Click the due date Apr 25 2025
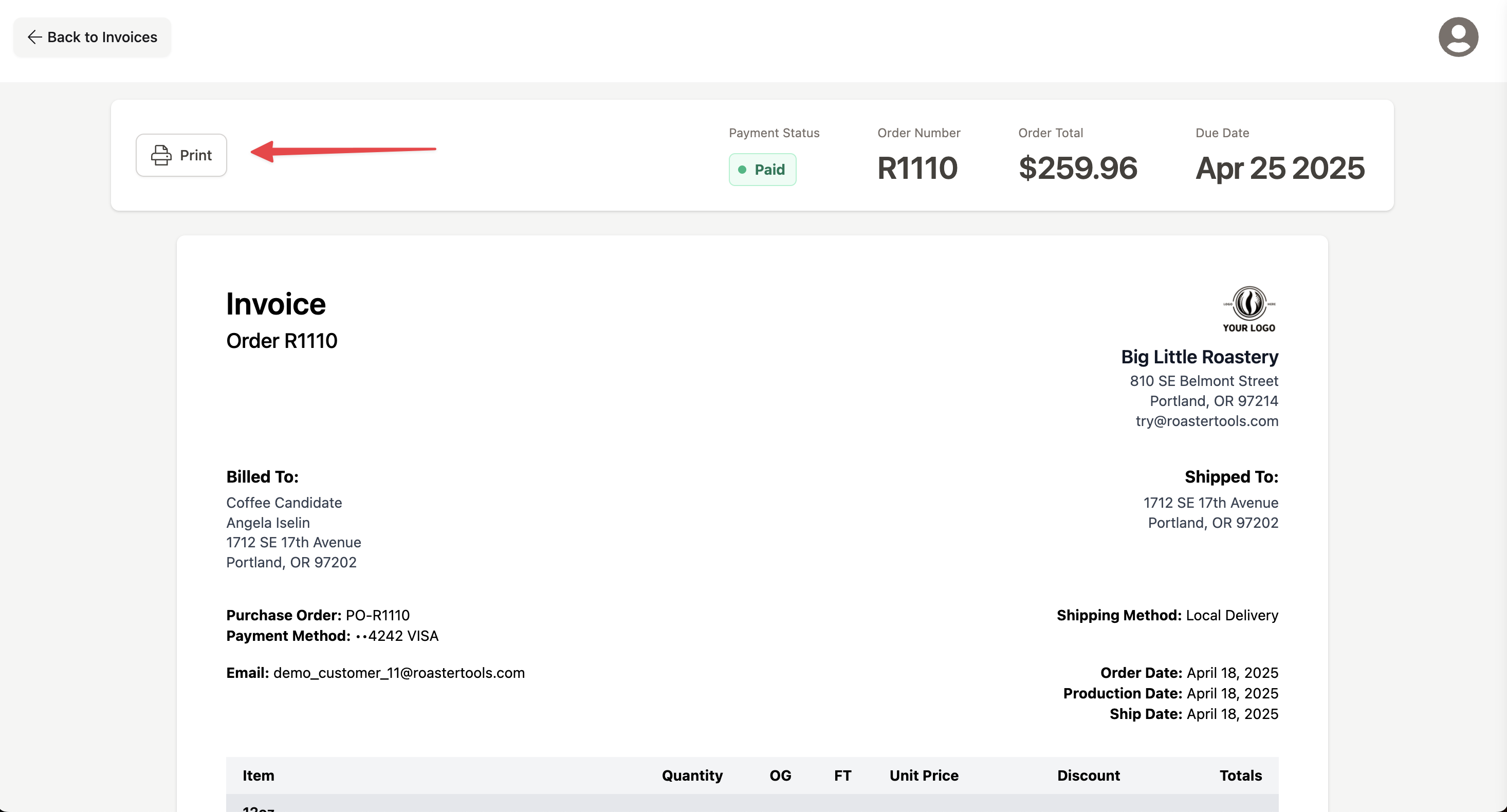The height and width of the screenshot is (812, 1507). pyautogui.click(x=1279, y=169)
